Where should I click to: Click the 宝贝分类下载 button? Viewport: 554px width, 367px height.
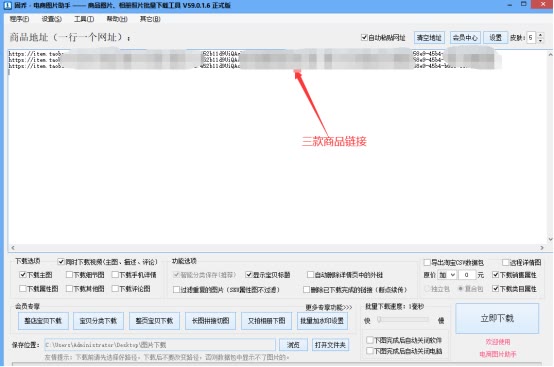point(98,321)
